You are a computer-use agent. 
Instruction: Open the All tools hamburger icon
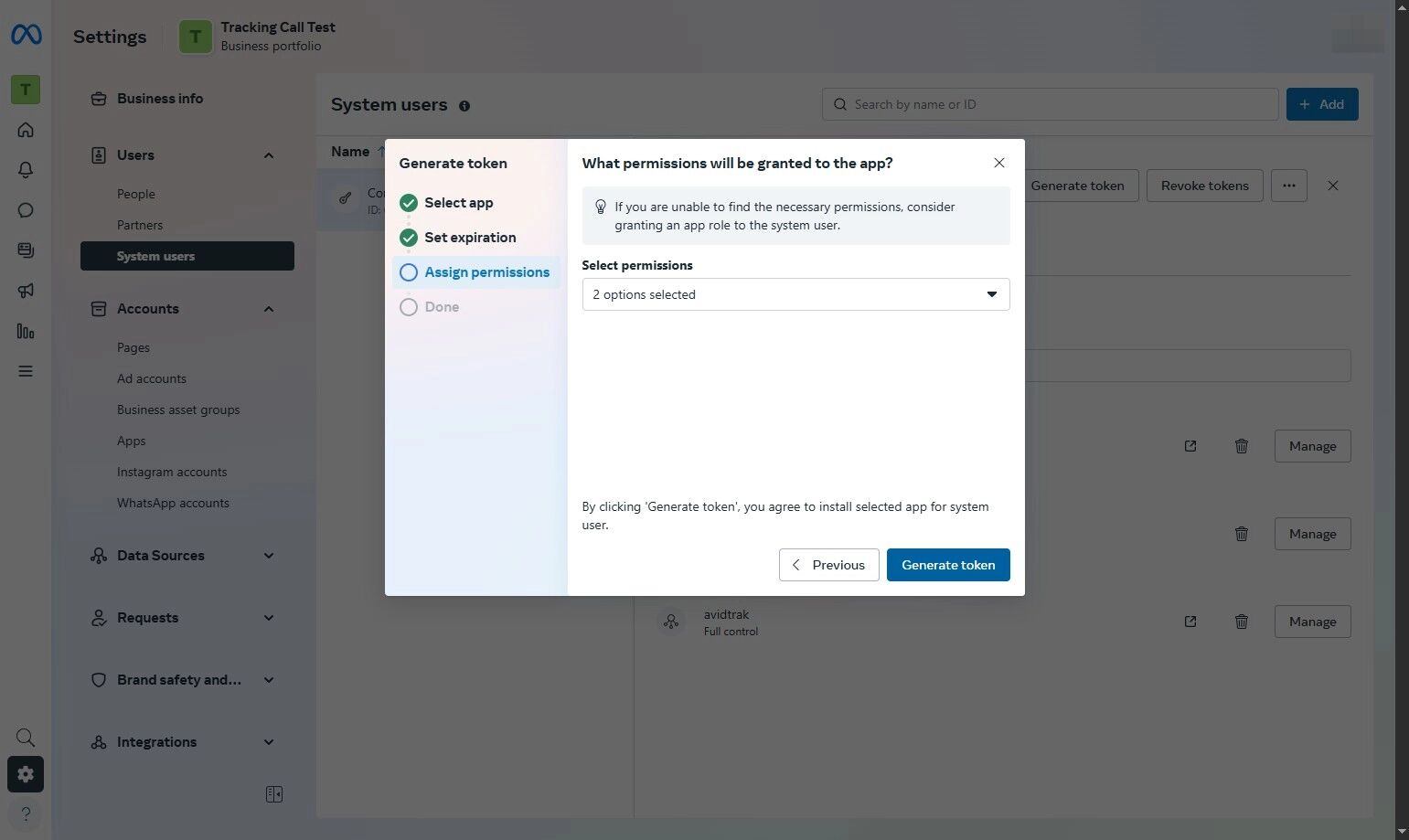click(x=26, y=371)
